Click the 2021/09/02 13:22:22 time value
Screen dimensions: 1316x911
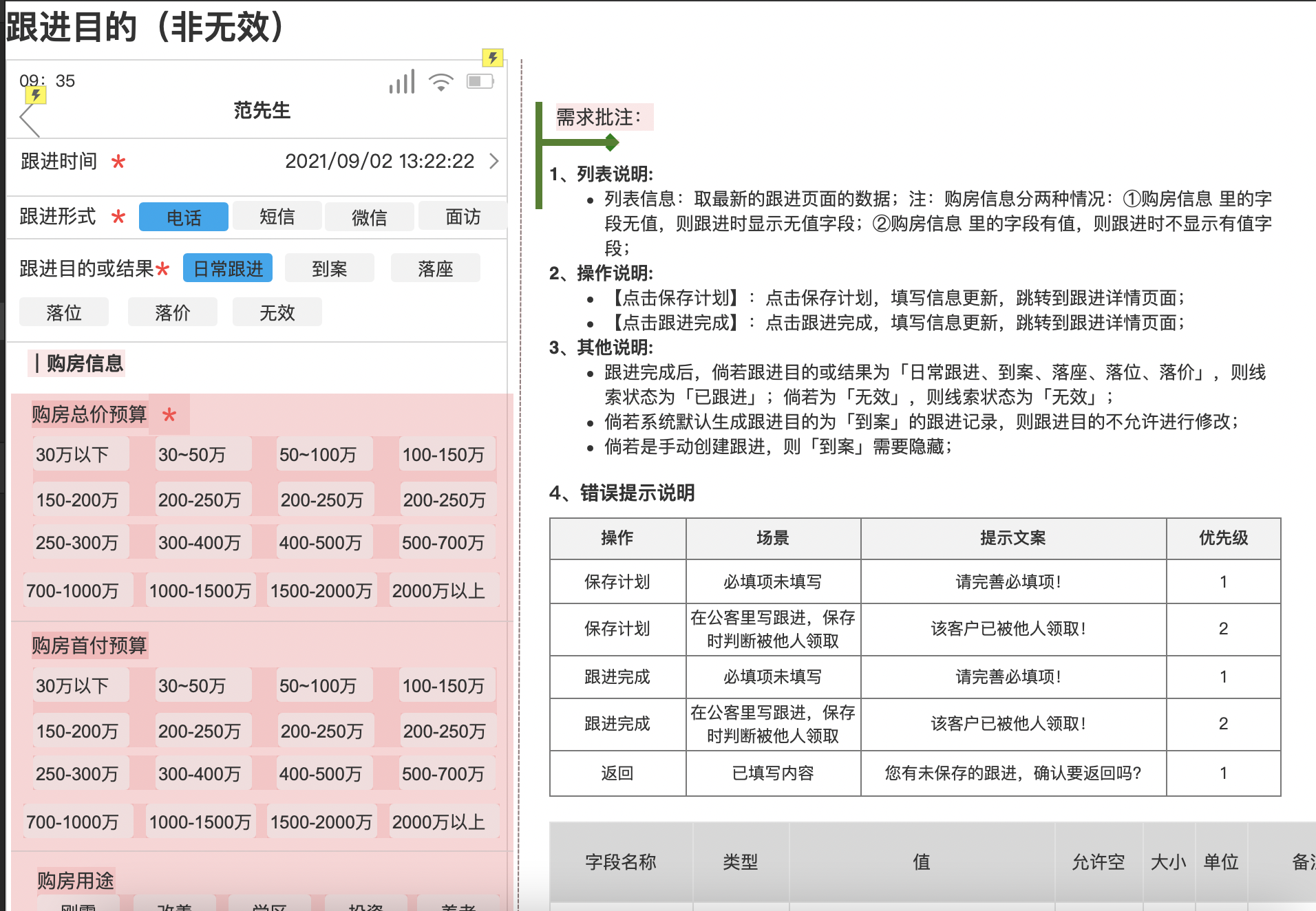tap(380, 161)
